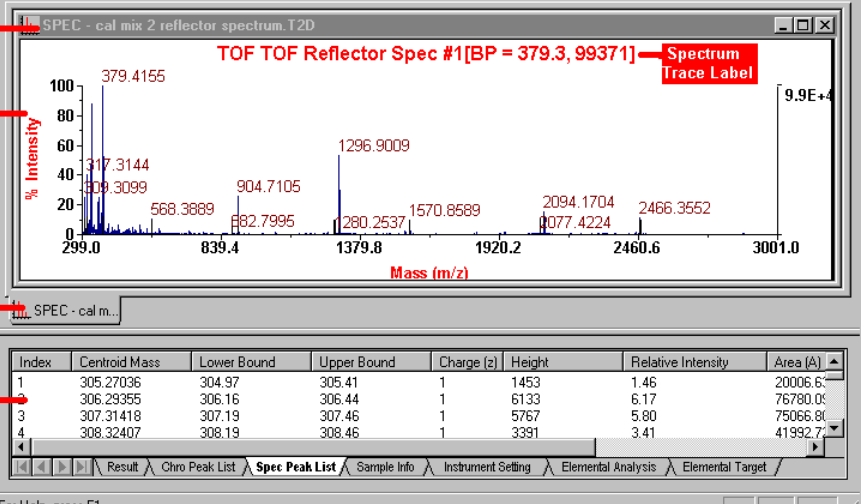
Task: Select the Spec Peak List tab
Action: tap(296, 467)
